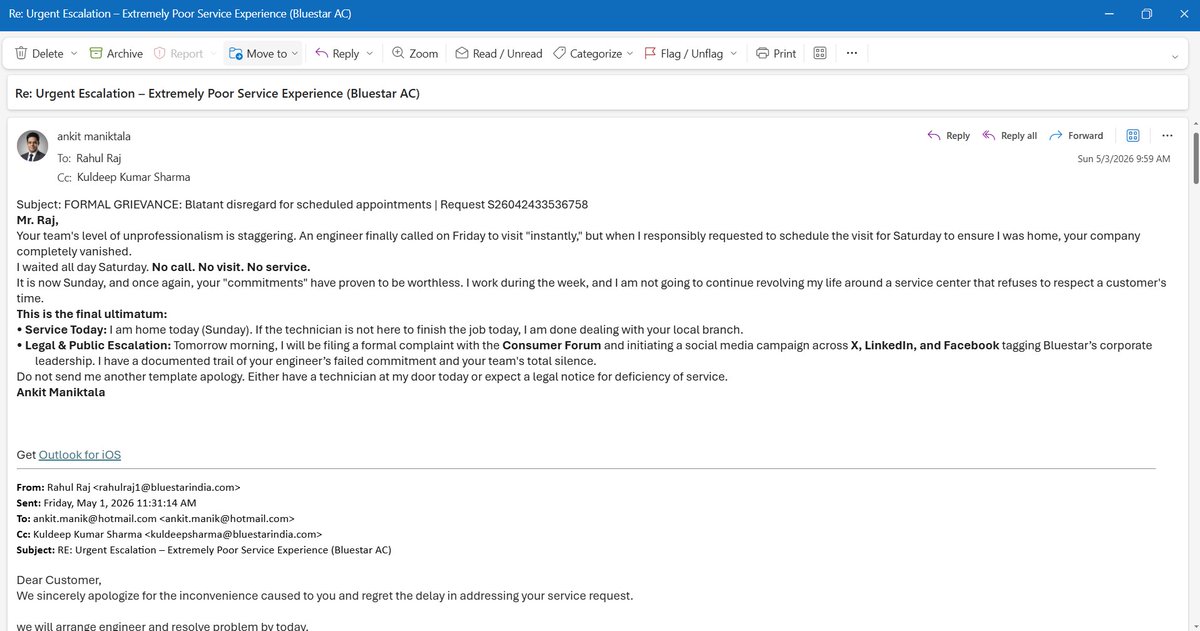Viewport: 1200px width, 631px height.
Task: Click the Move to button
Action: click(258, 54)
